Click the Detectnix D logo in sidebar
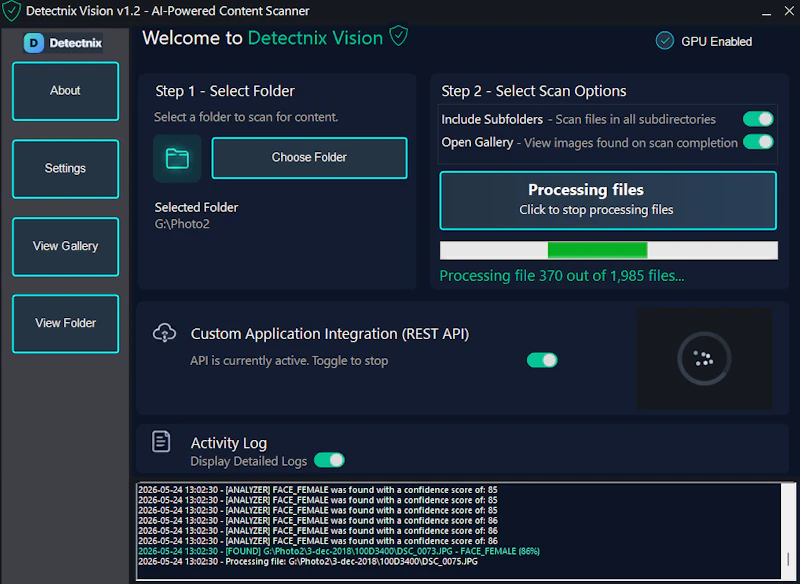The image size is (800, 584). click(34, 43)
